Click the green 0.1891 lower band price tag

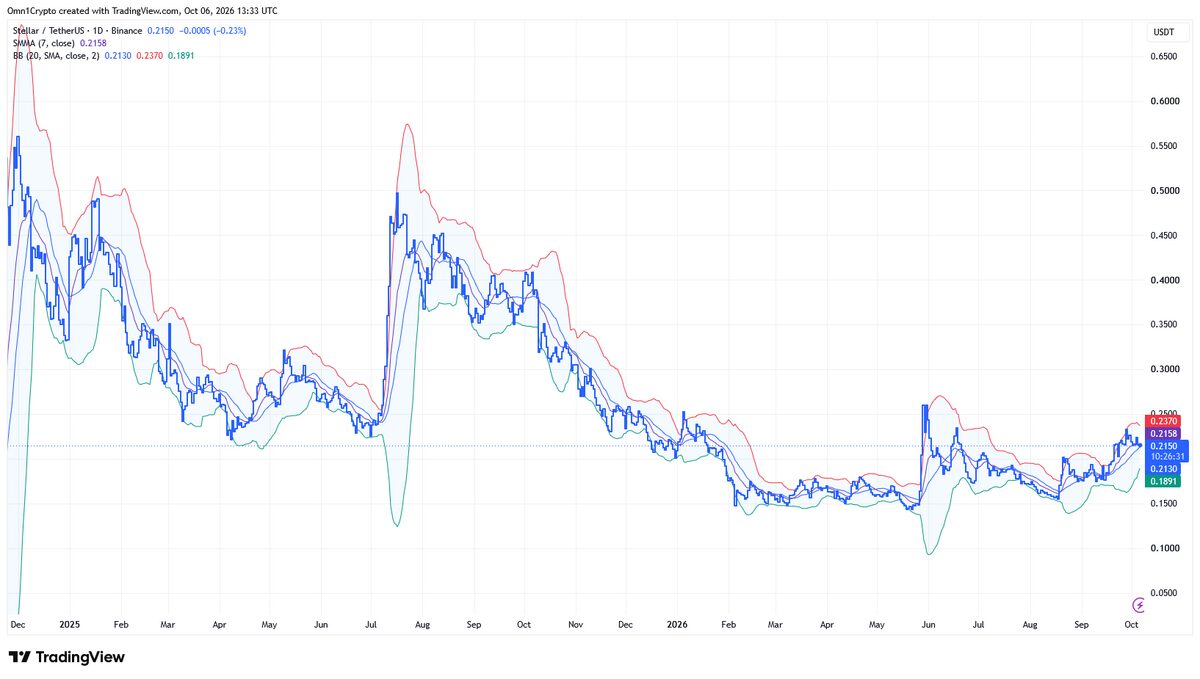tap(1164, 481)
